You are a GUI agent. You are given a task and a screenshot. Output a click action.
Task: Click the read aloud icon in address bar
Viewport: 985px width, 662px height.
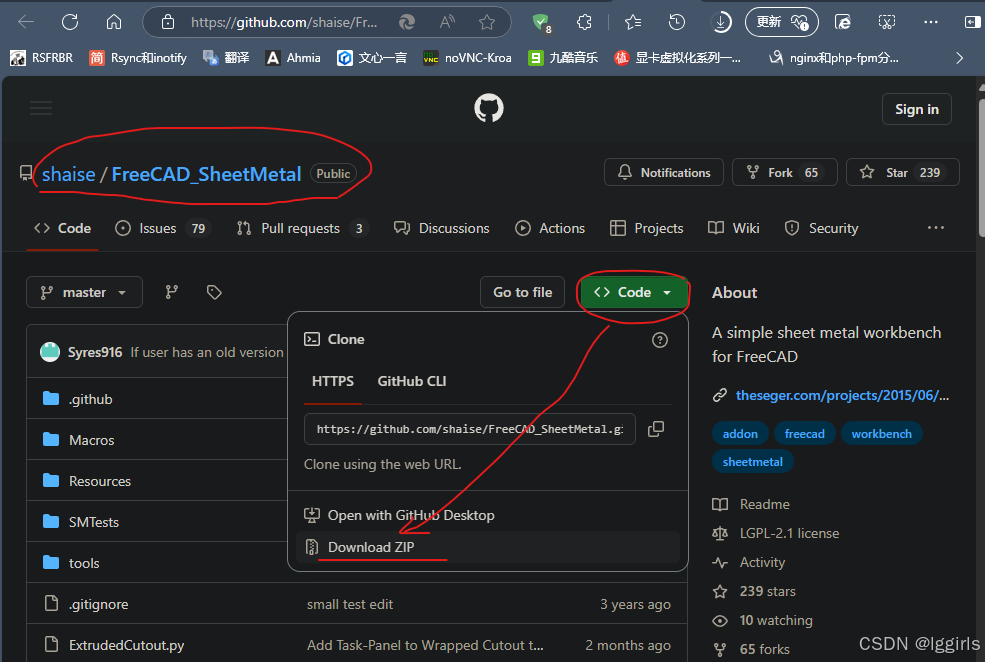coord(447,23)
